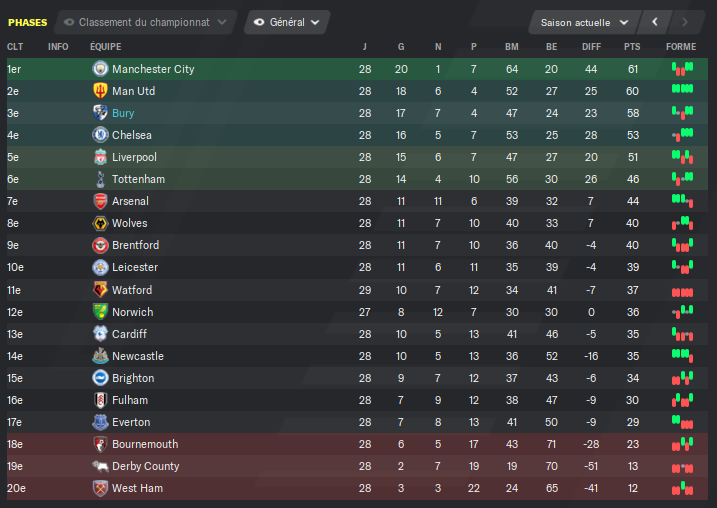Open the Saison actuelle dropdown
Viewport: 717px width, 508px height.
(x=583, y=22)
